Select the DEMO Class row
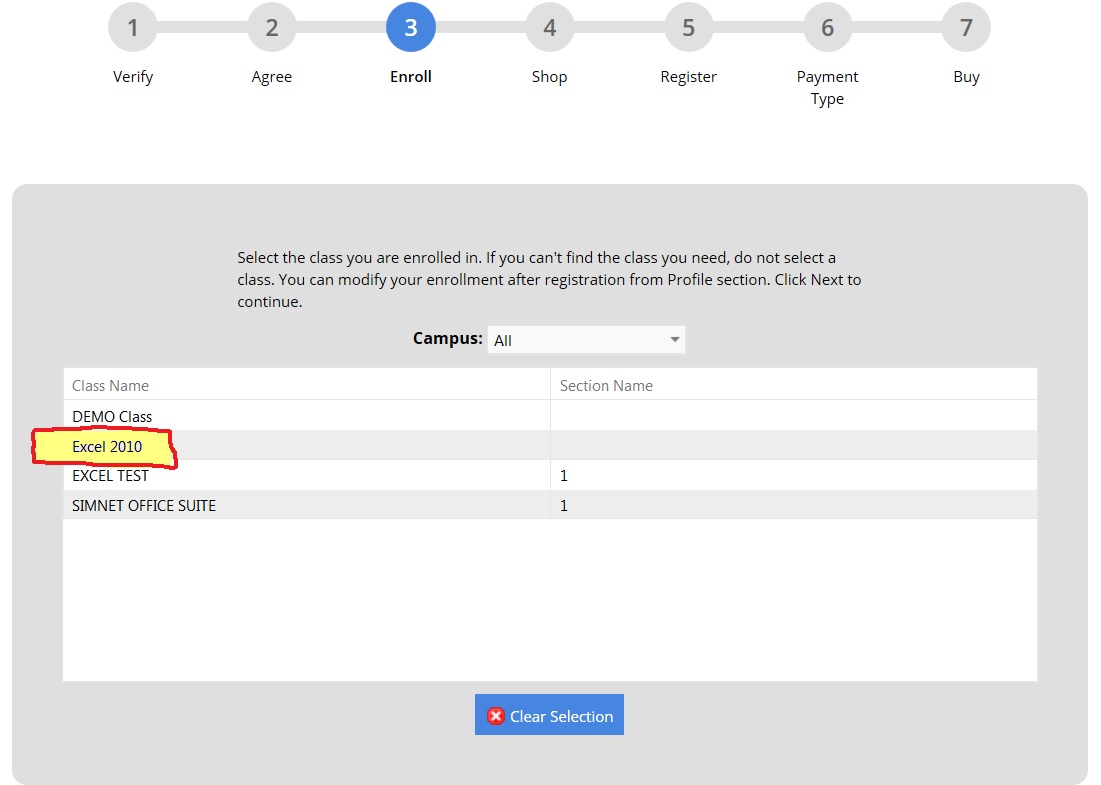The width and height of the screenshot is (1101, 785). click(550, 416)
